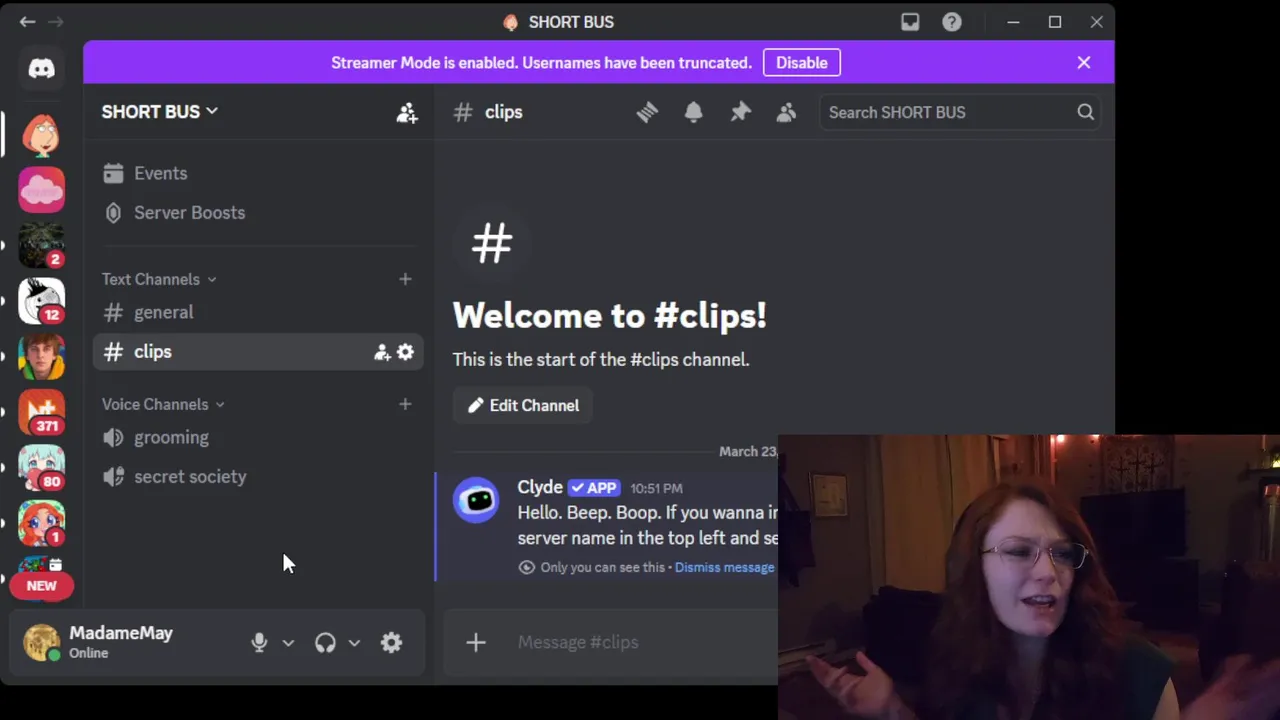
Task: Open the blond-haired person server icon
Action: click(41, 357)
